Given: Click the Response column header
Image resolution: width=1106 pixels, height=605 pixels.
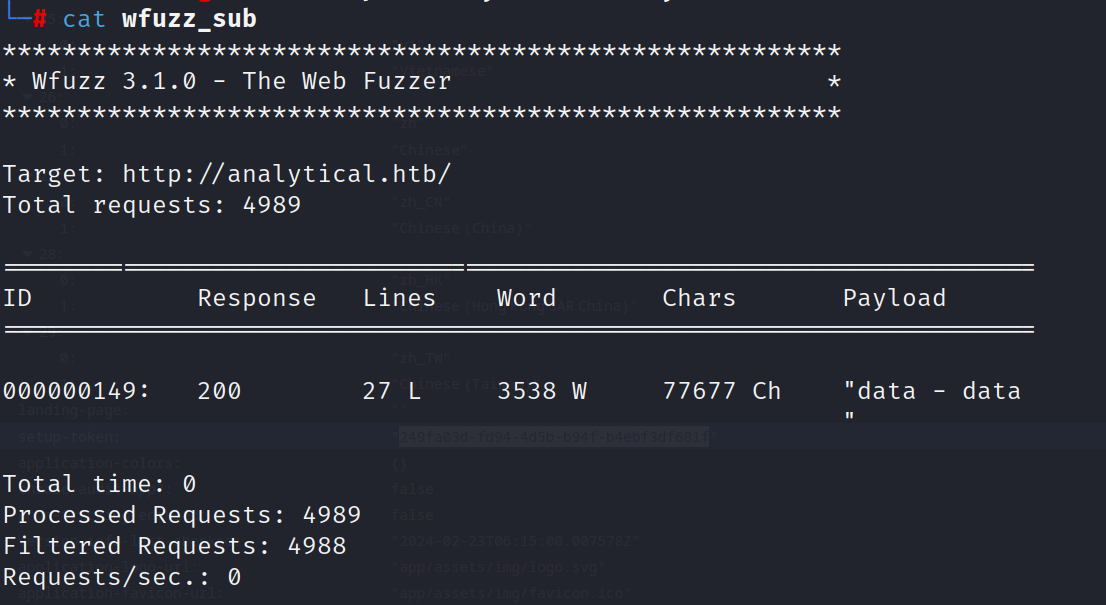Looking at the screenshot, I should (256, 298).
